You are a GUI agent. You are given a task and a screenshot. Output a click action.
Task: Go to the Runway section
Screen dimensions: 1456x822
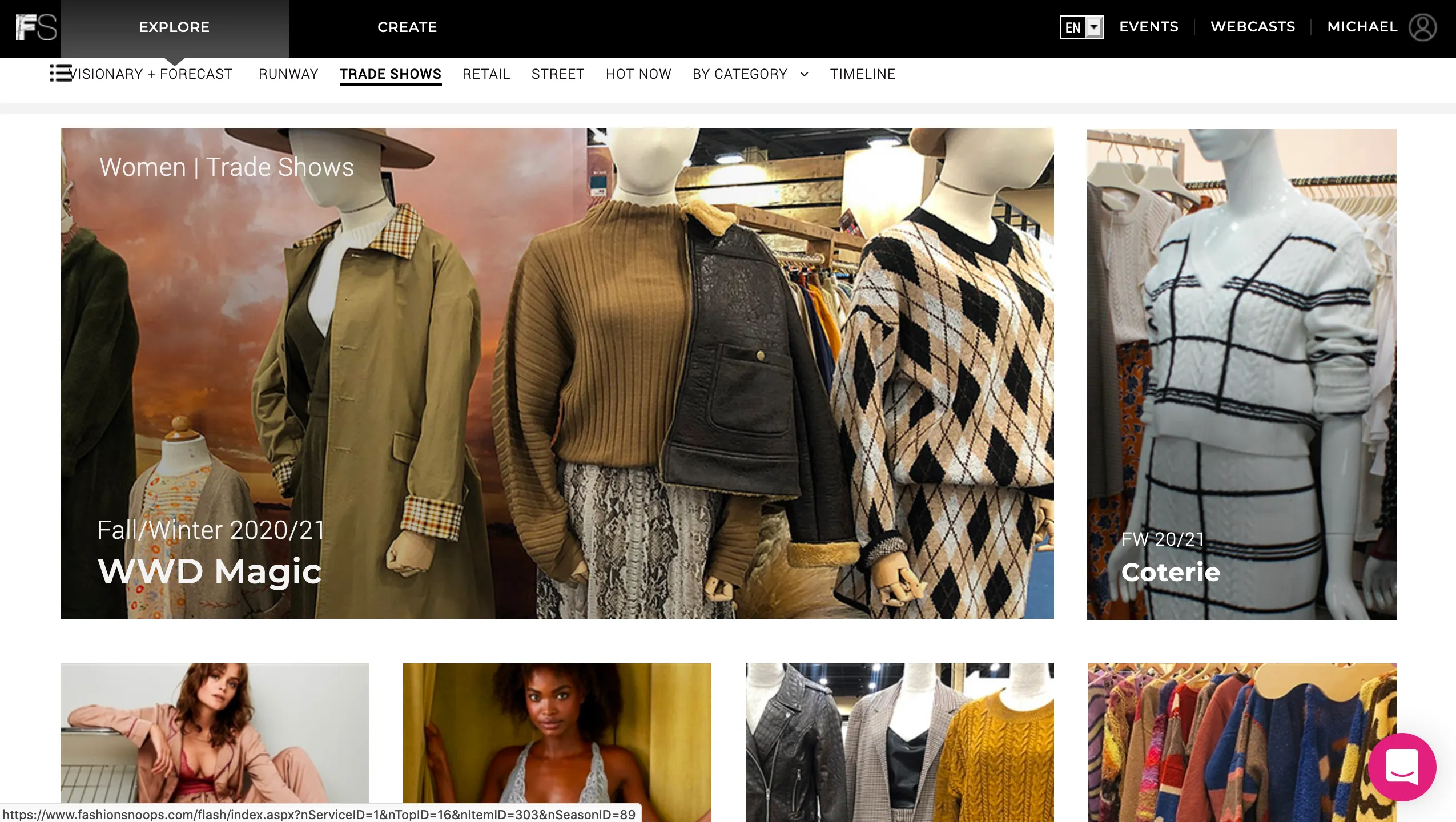tap(288, 74)
